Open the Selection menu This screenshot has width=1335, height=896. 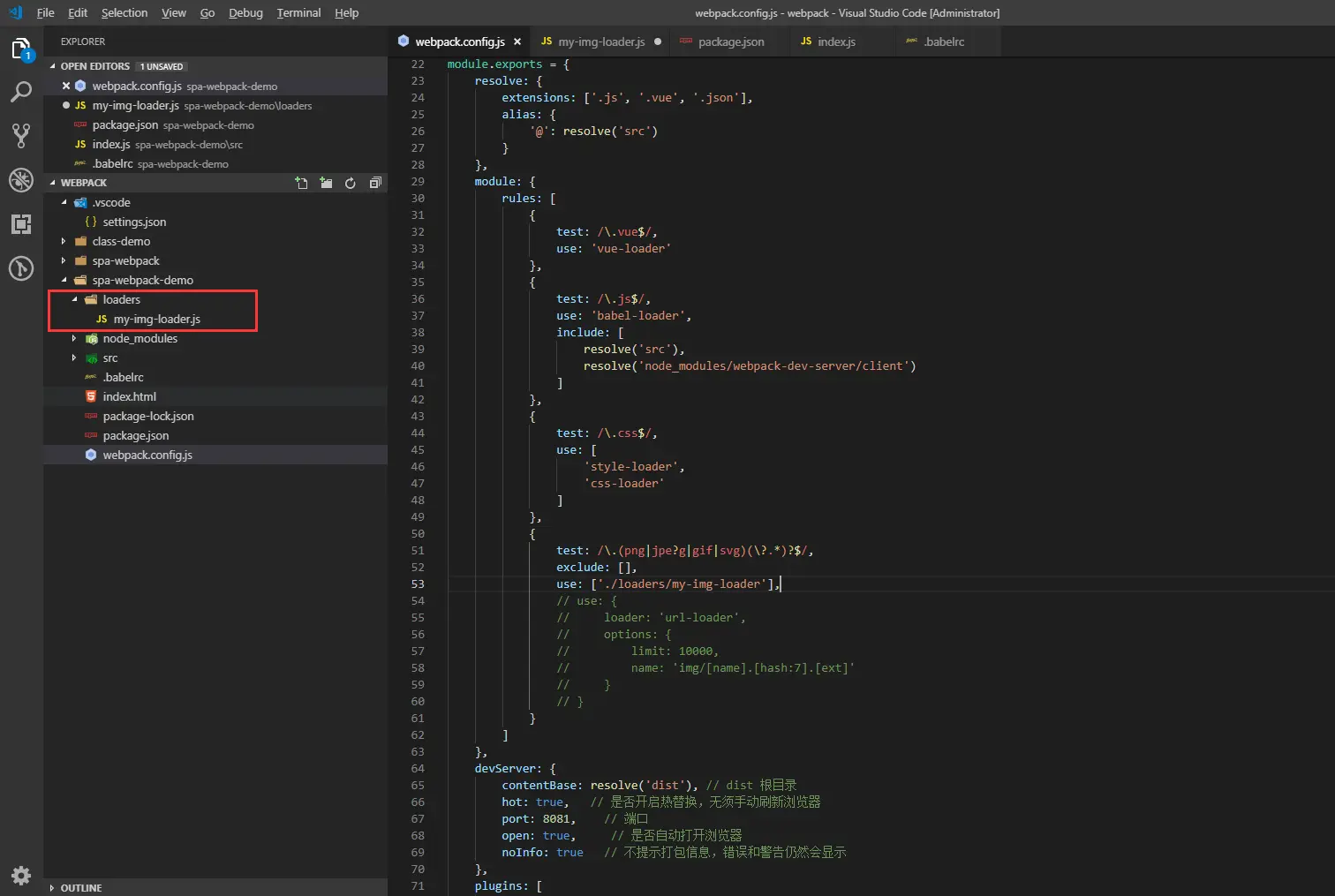tap(124, 13)
